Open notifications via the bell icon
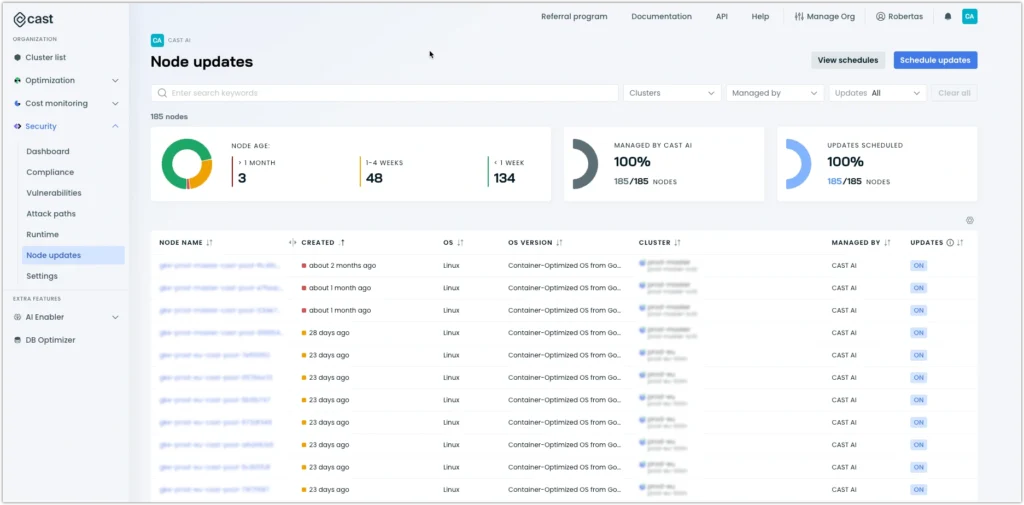The width and height of the screenshot is (1024, 505). coord(948,16)
